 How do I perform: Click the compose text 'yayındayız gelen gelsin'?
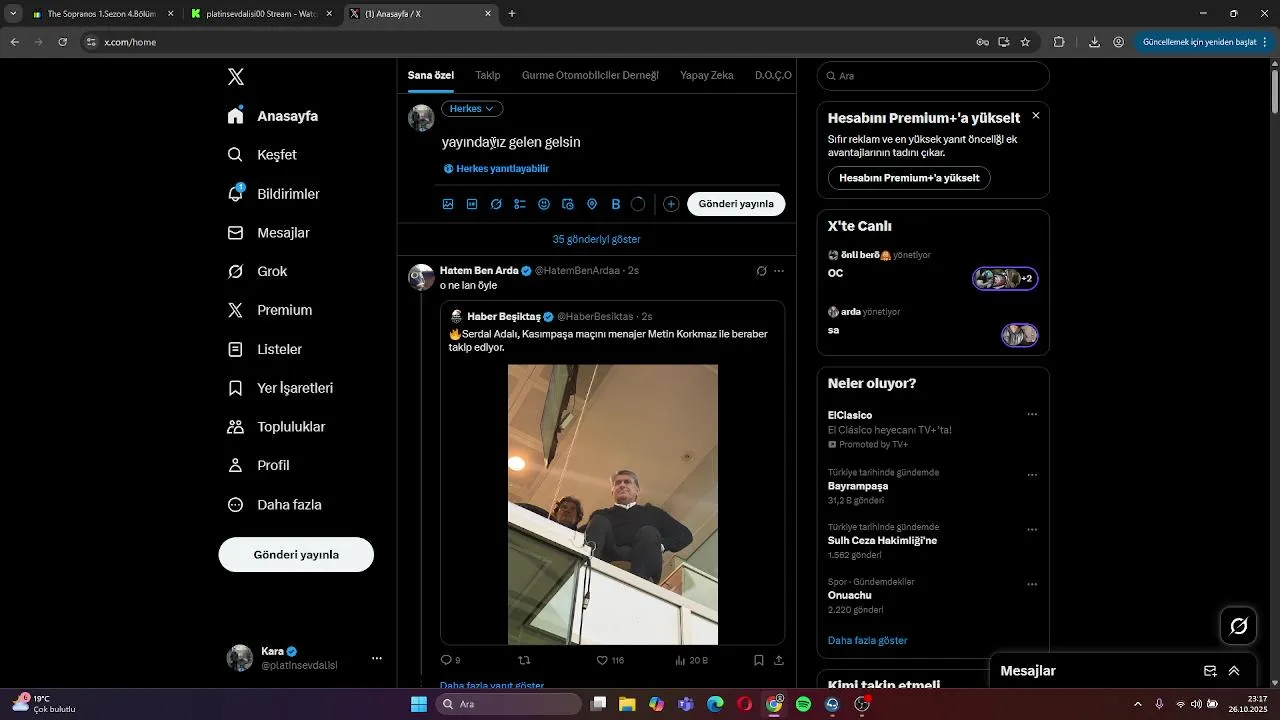(511, 142)
